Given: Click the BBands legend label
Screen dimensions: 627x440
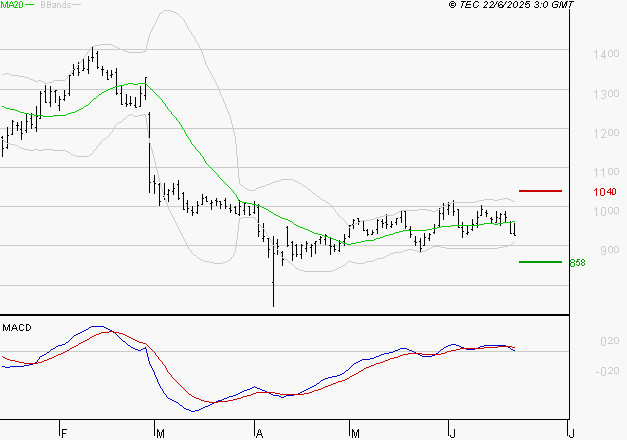Looking at the screenshot, I should point(56,5).
